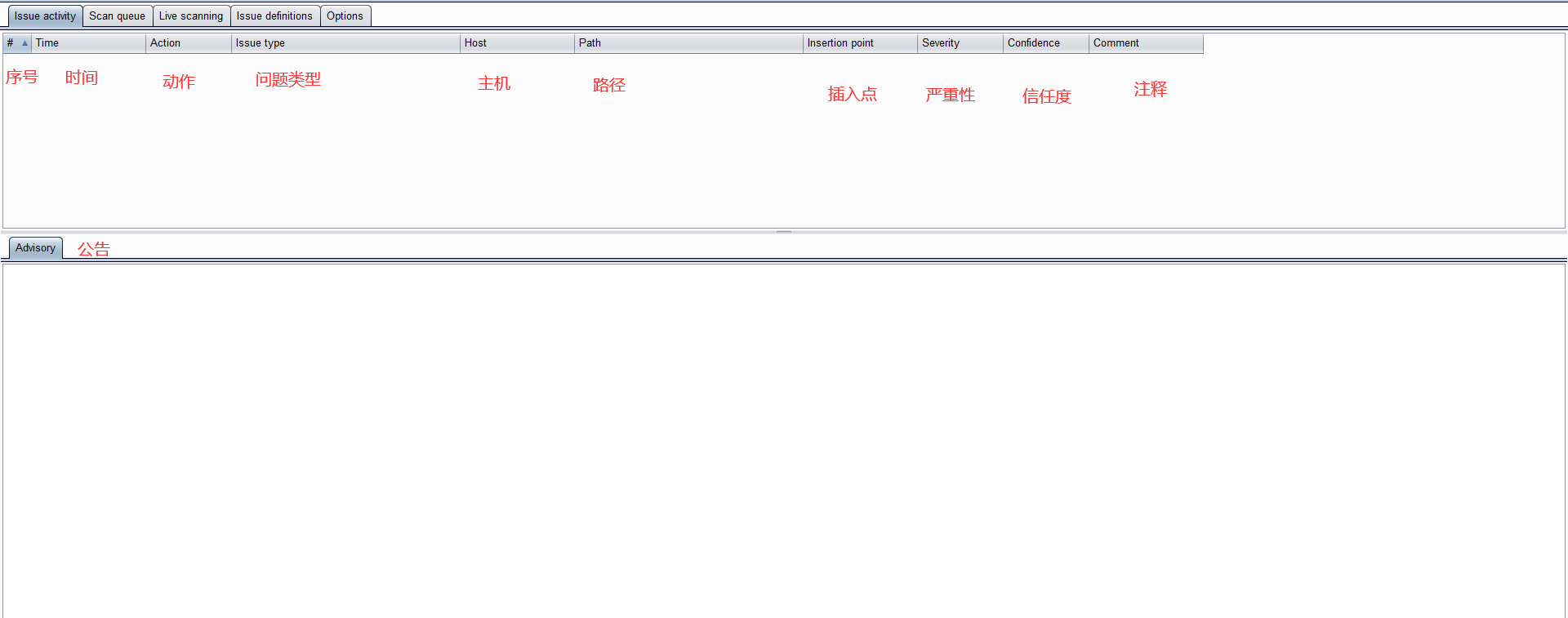Screen dimensions: 1568x618
Task: Open the Scan queue tab
Action: click(118, 16)
